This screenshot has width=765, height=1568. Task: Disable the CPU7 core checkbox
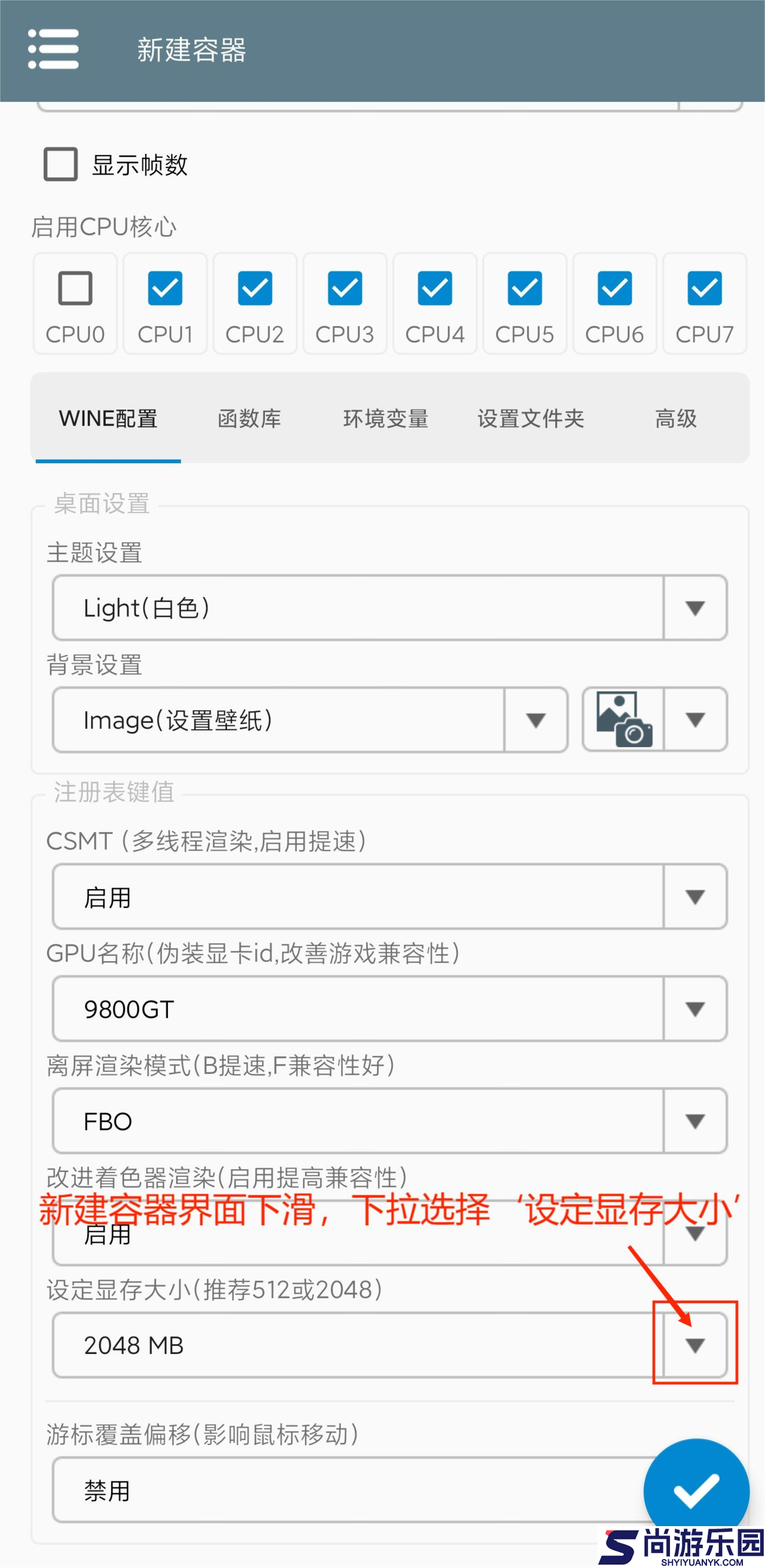coord(704,289)
